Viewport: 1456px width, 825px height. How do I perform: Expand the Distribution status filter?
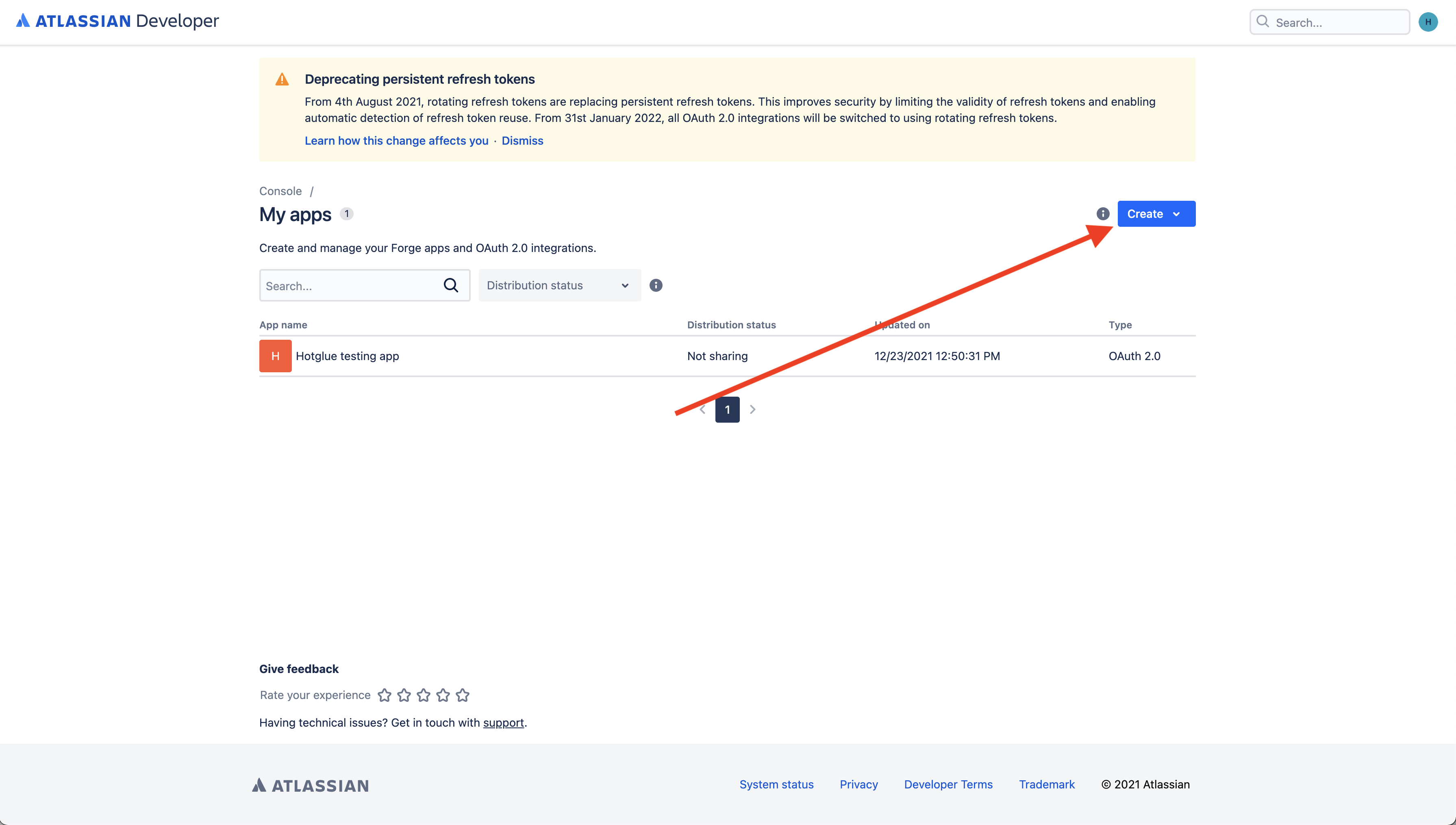(559, 286)
